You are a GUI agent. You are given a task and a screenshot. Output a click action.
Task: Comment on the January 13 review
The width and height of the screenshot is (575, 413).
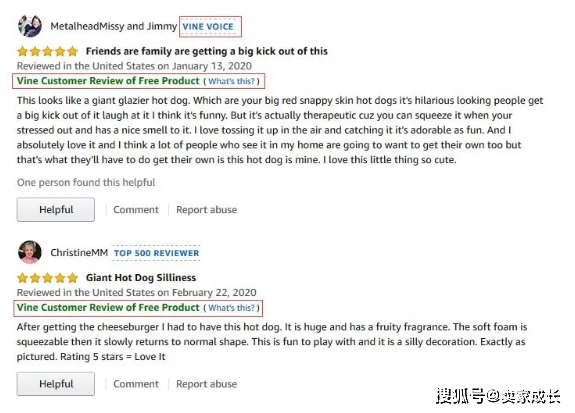coord(136,210)
